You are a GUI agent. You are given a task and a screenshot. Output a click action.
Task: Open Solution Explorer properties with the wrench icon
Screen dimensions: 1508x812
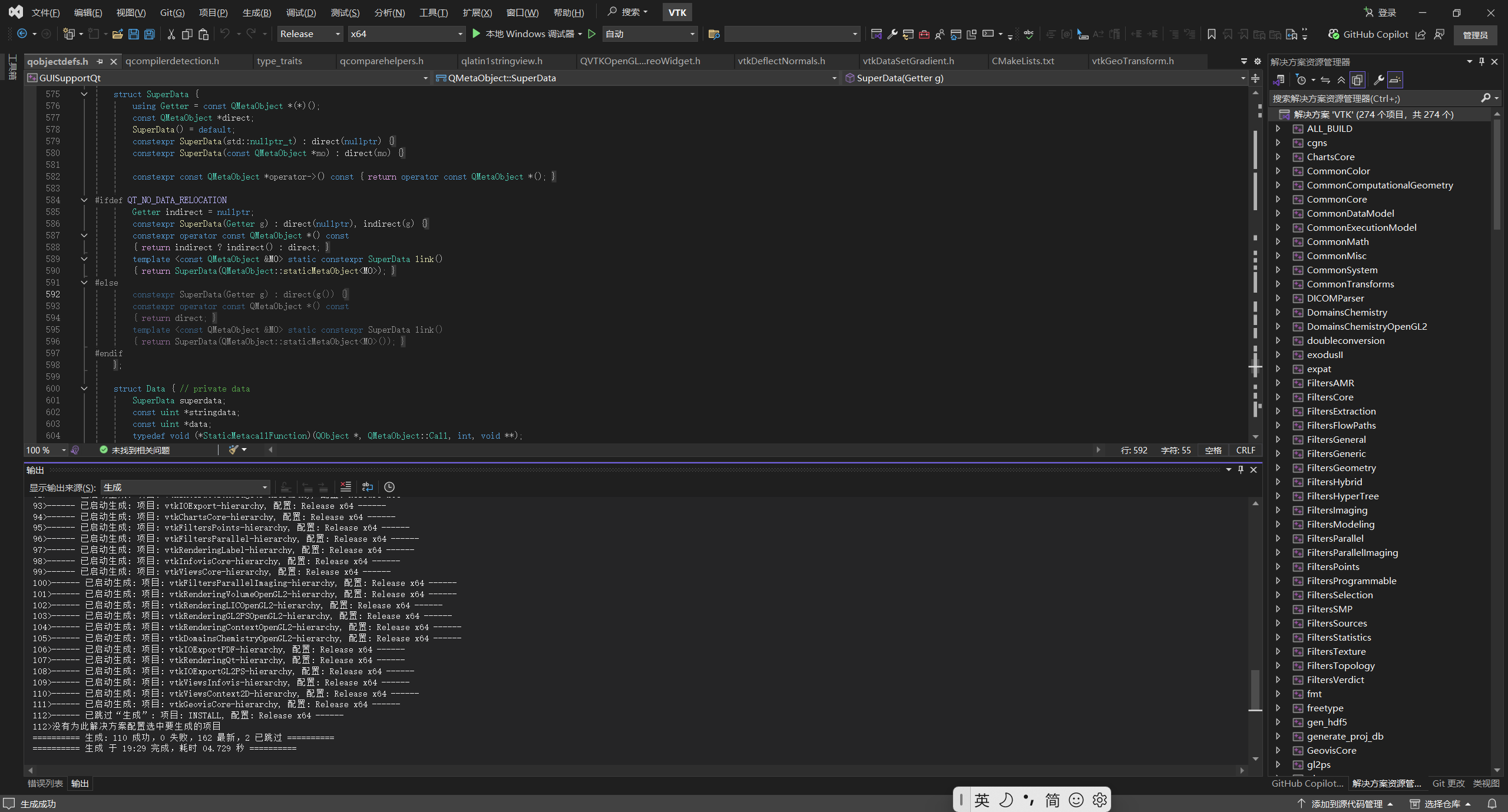[x=1378, y=79]
